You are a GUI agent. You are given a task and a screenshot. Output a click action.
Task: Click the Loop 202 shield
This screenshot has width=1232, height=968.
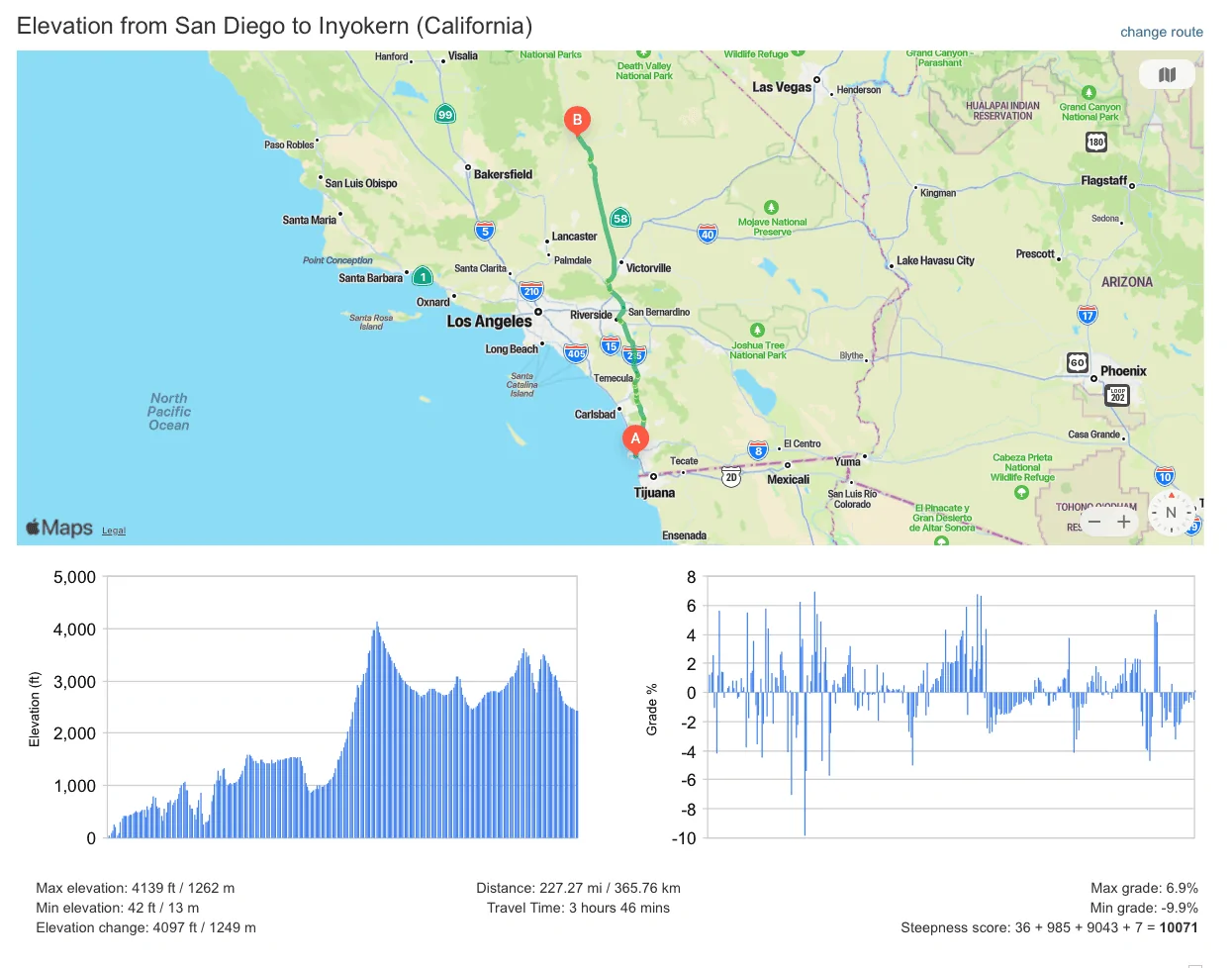coord(1117,395)
